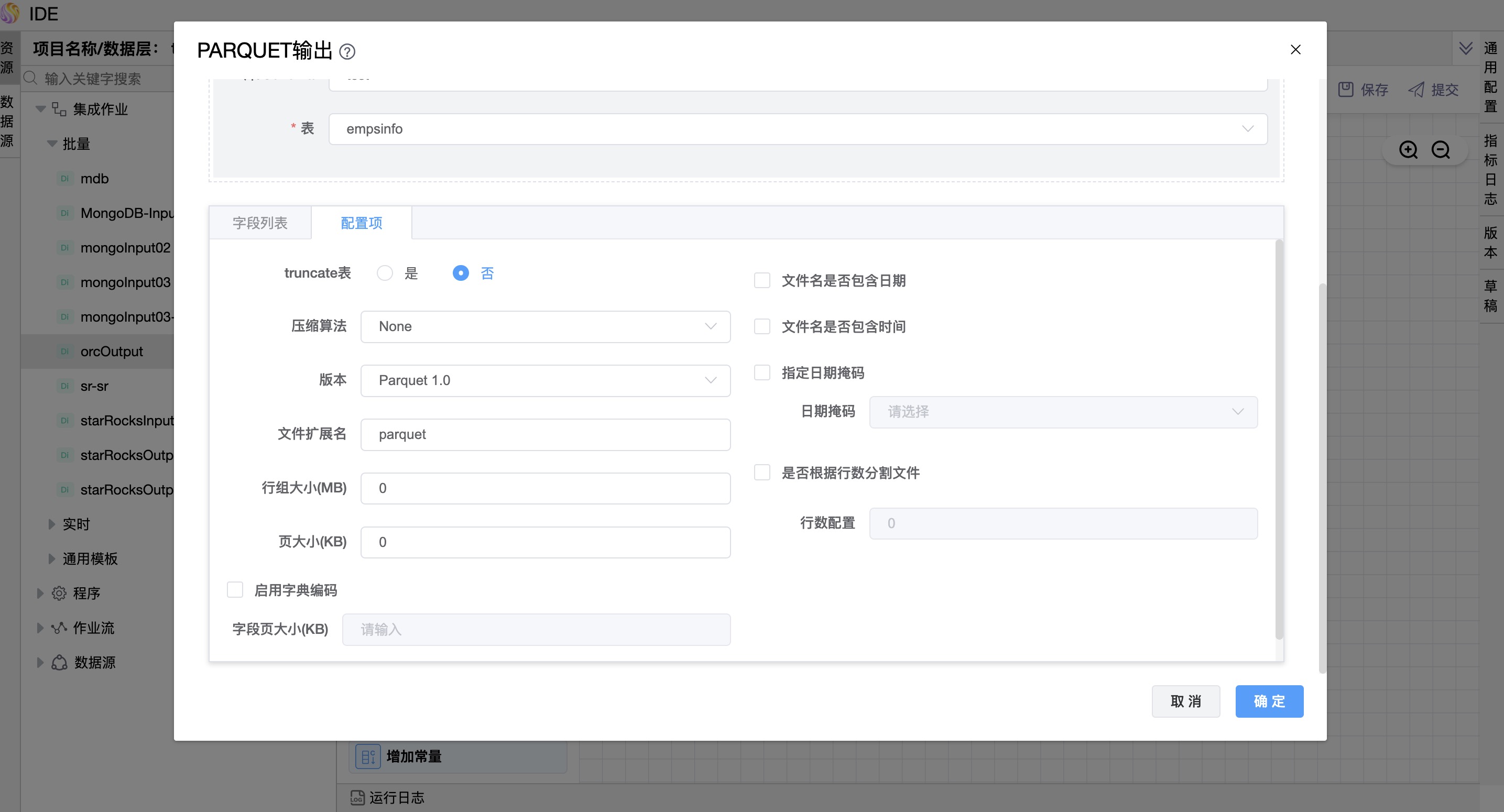Open the 压缩算法 dropdown showing None
1504x812 pixels.
pyautogui.click(x=544, y=326)
